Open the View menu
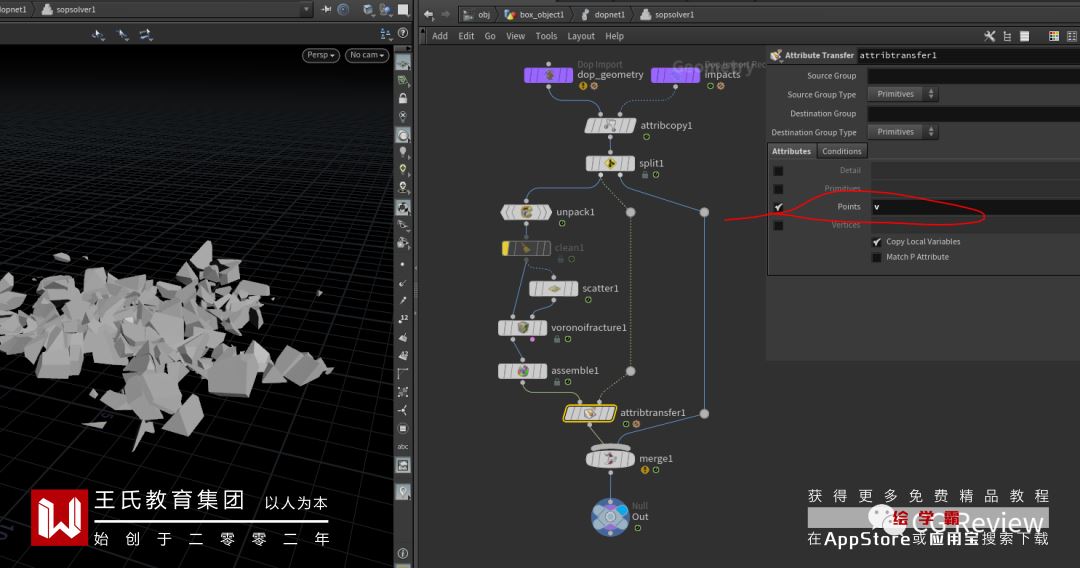This screenshot has height=568, width=1080. [515, 36]
